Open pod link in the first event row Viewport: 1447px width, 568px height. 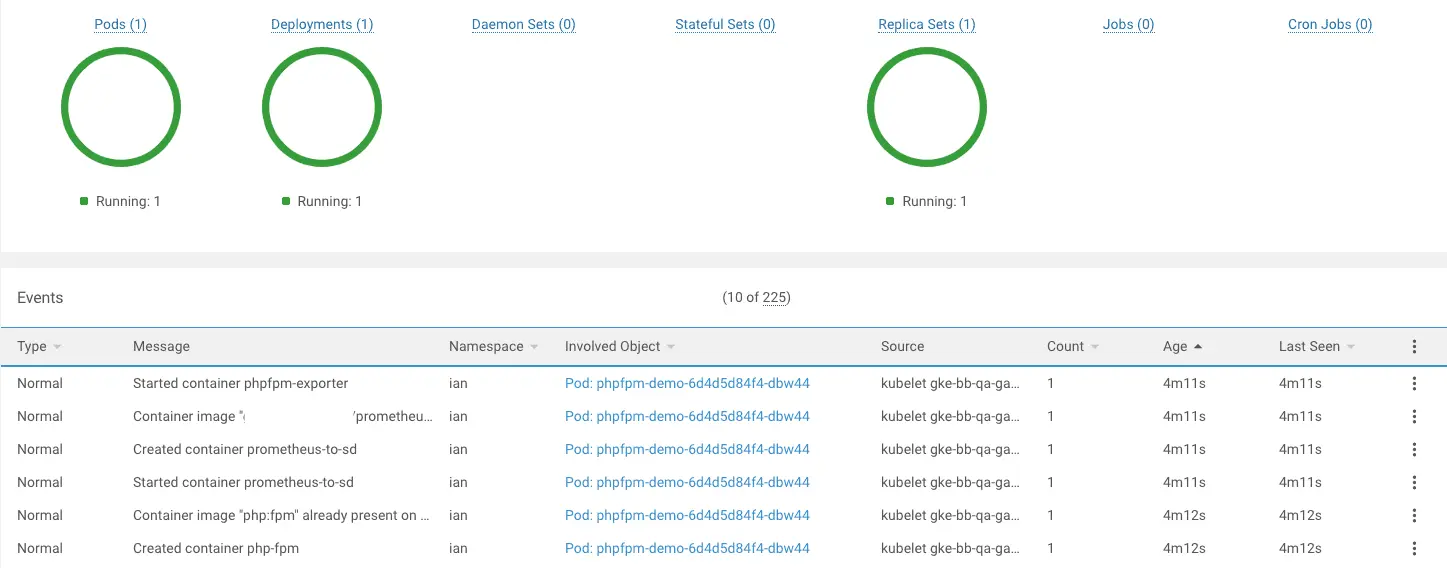pyautogui.click(x=687, y=384)
